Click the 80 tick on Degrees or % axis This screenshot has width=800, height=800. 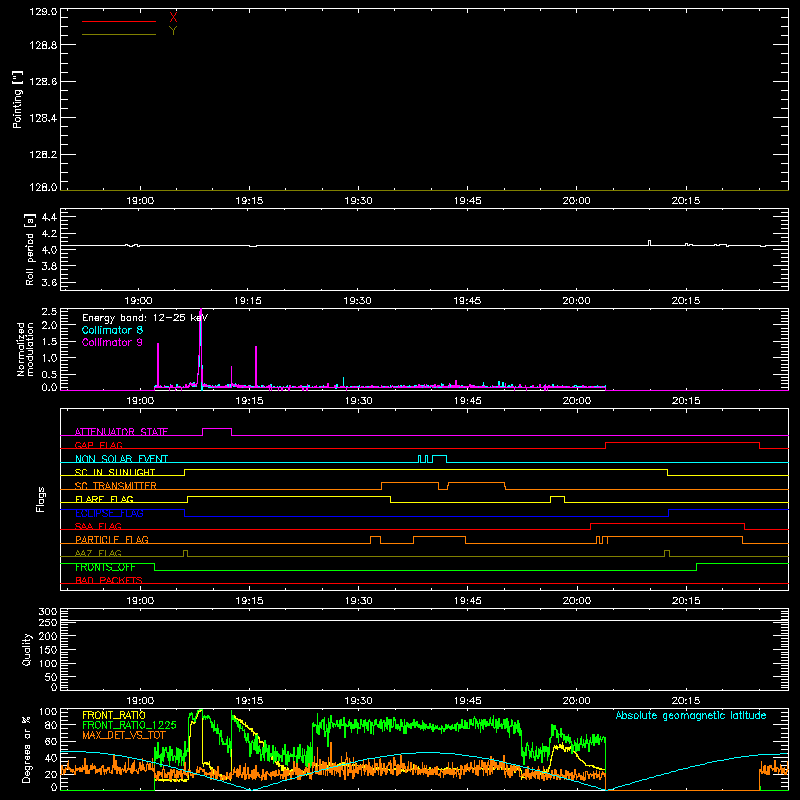51,725
